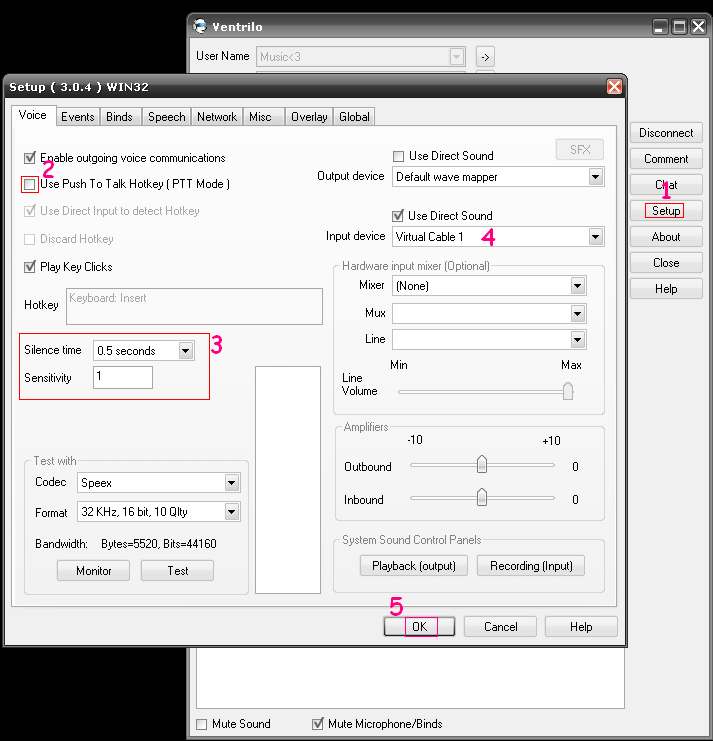Click the Line Volume slider thumb

click(568, 391)
